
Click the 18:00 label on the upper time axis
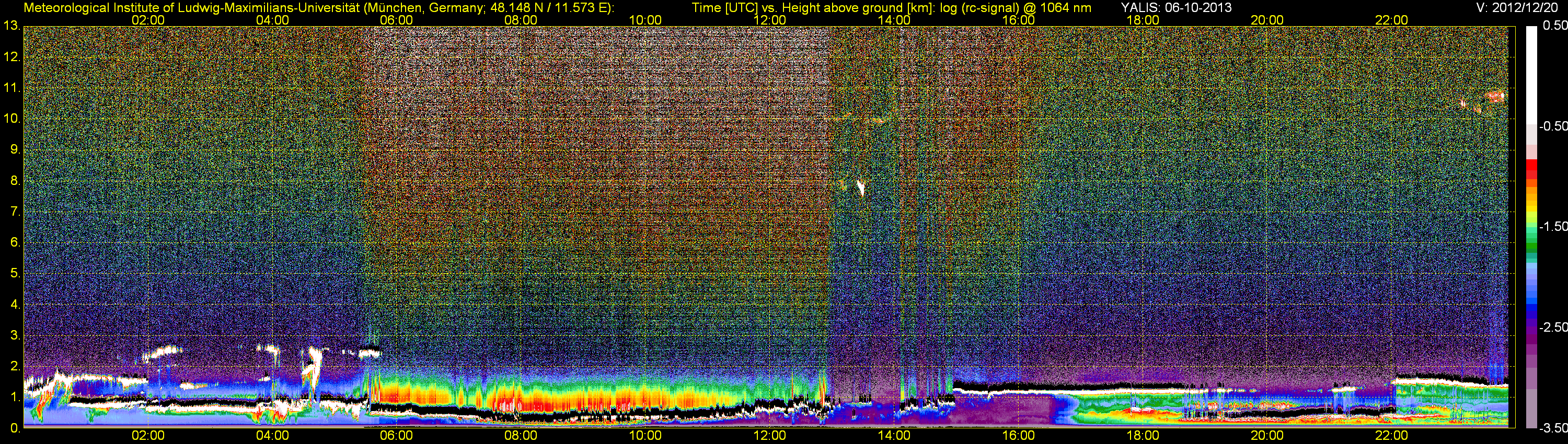tap(1143, 20)
